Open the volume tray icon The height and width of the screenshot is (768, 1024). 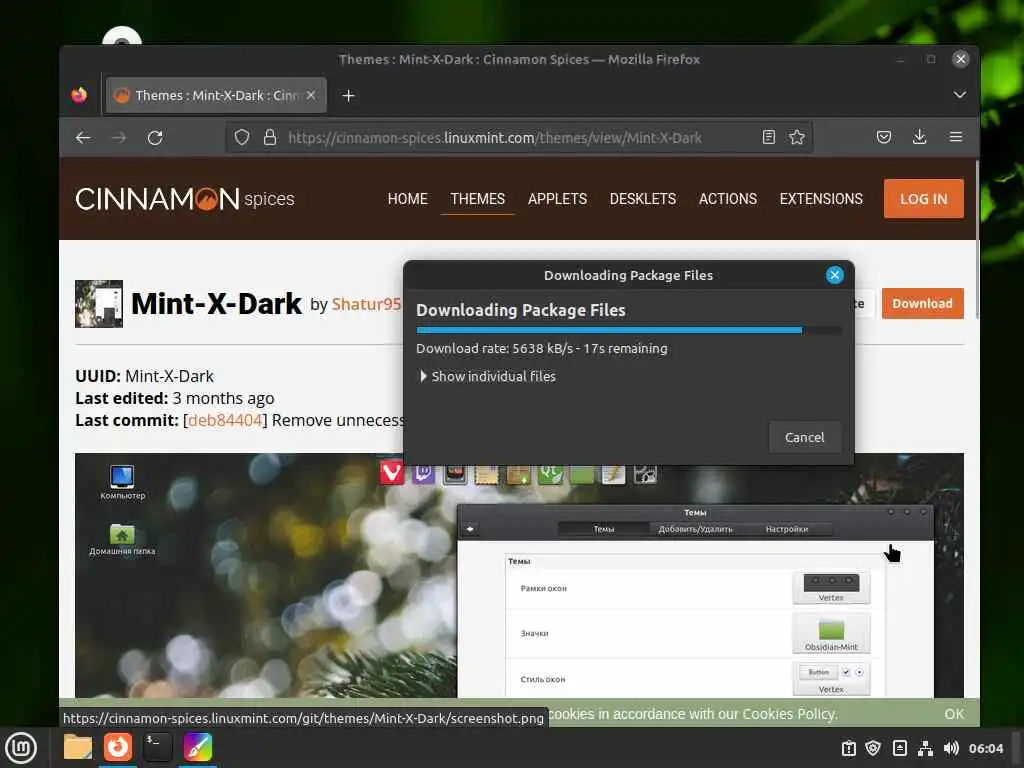coord(951,748)
